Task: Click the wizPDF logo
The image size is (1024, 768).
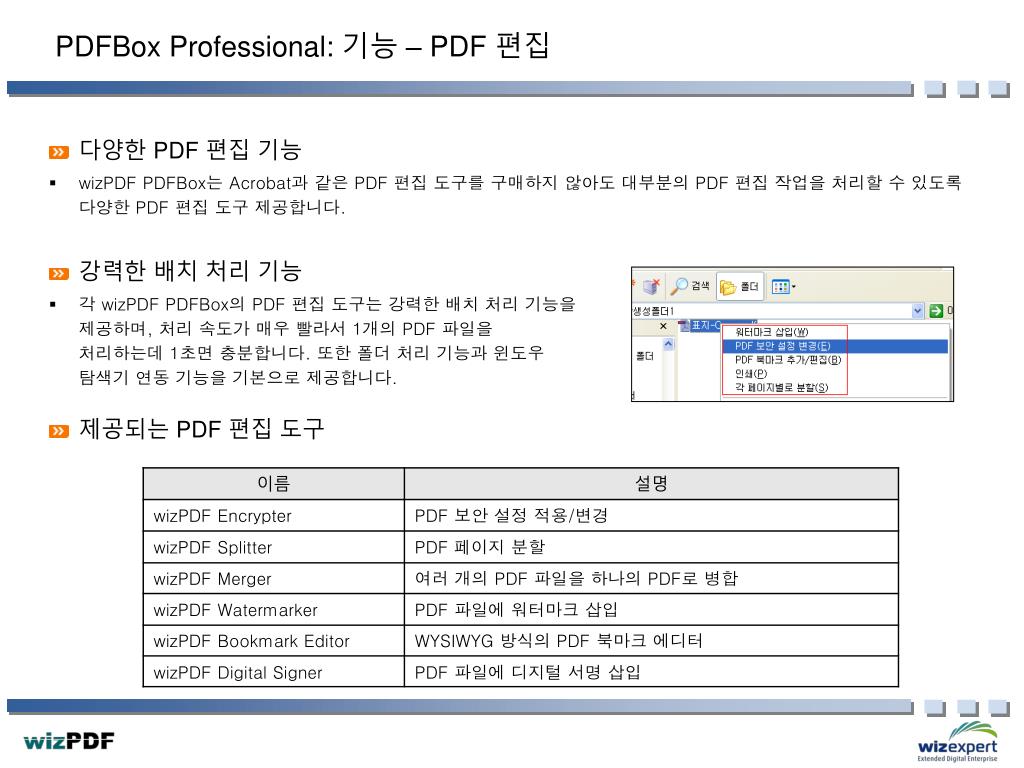Action: [69, 741]
